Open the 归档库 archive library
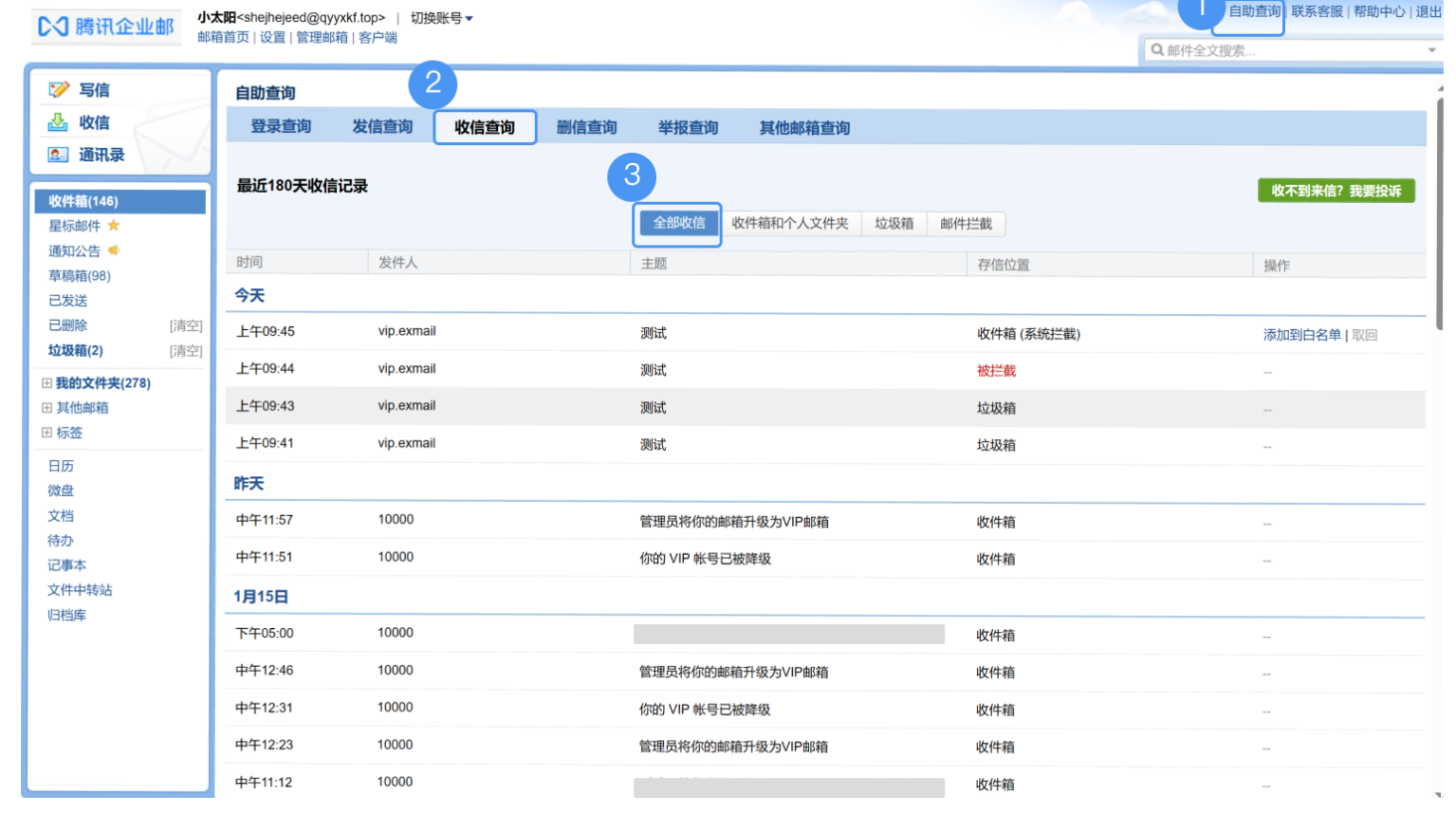The image size is (1456, 832). (67, 615)
